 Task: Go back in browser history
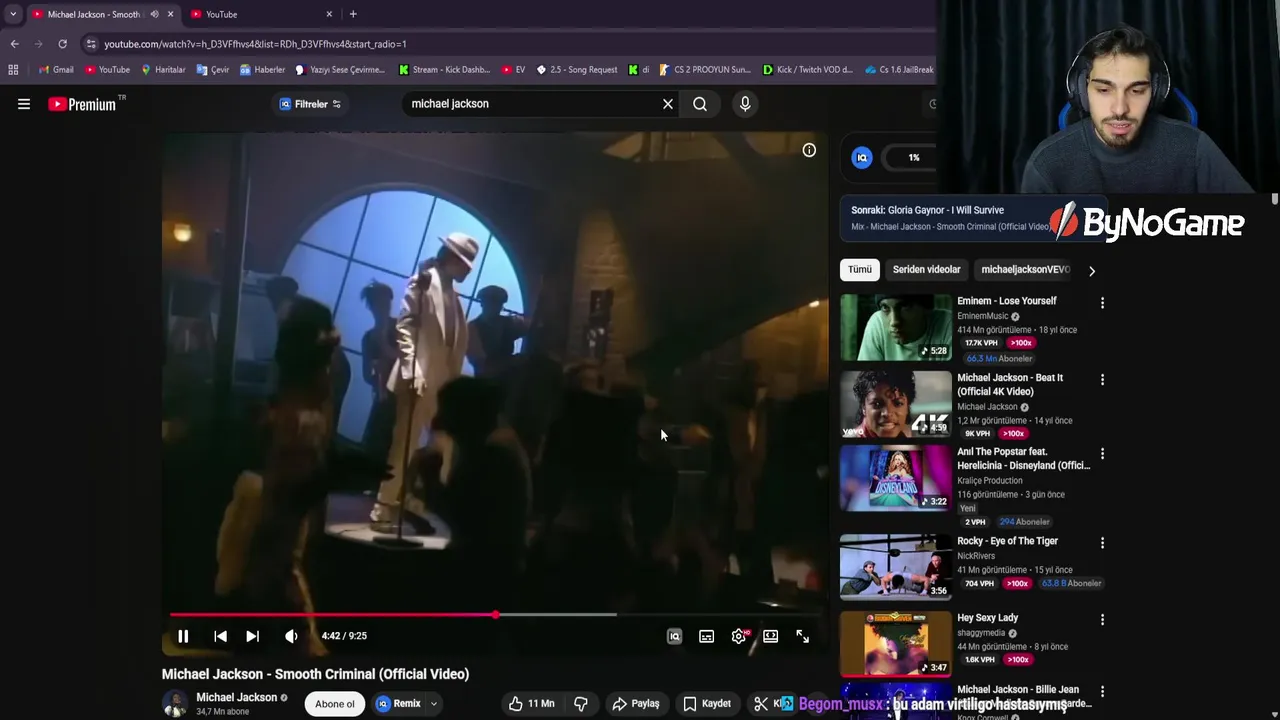click(x=14, y=44)
